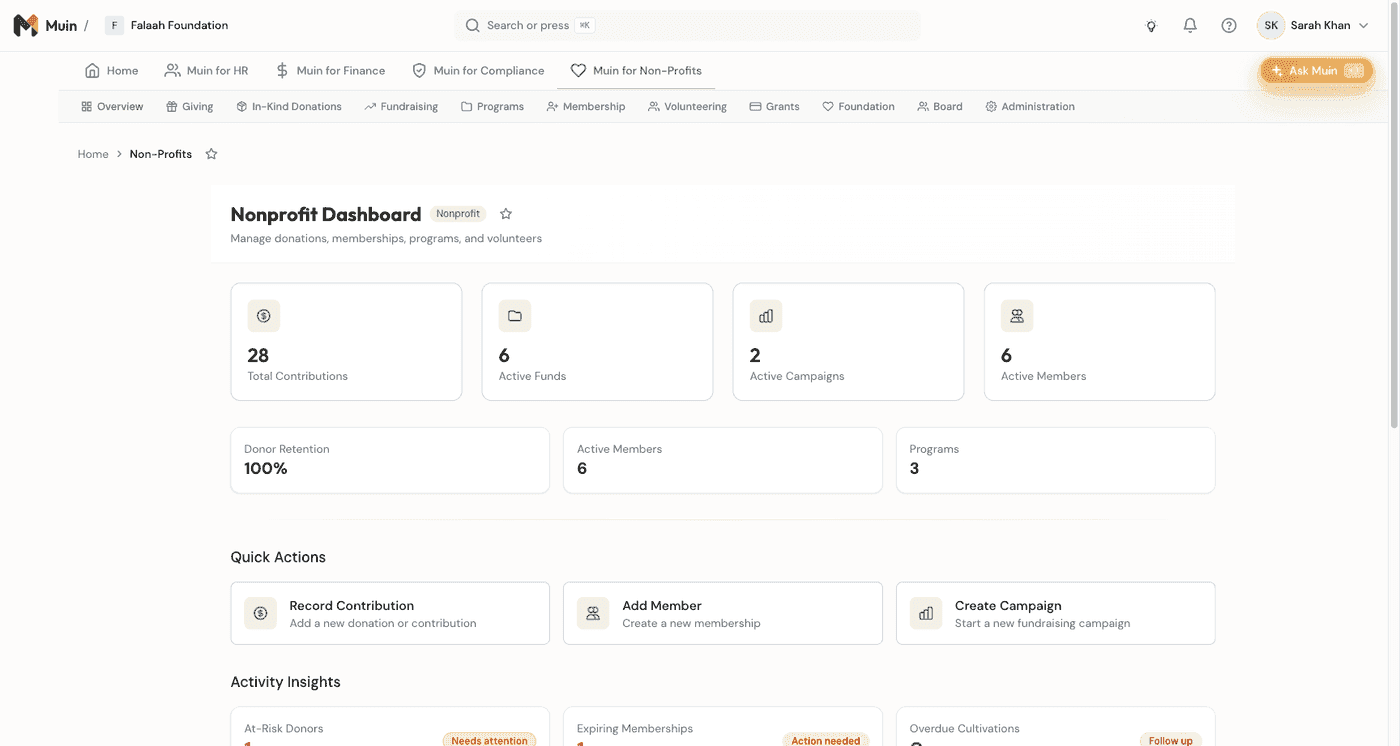Click the SK profile avatar
Screen dimensions: 1400x746
pyautogui.click(x=1270, y=25)
